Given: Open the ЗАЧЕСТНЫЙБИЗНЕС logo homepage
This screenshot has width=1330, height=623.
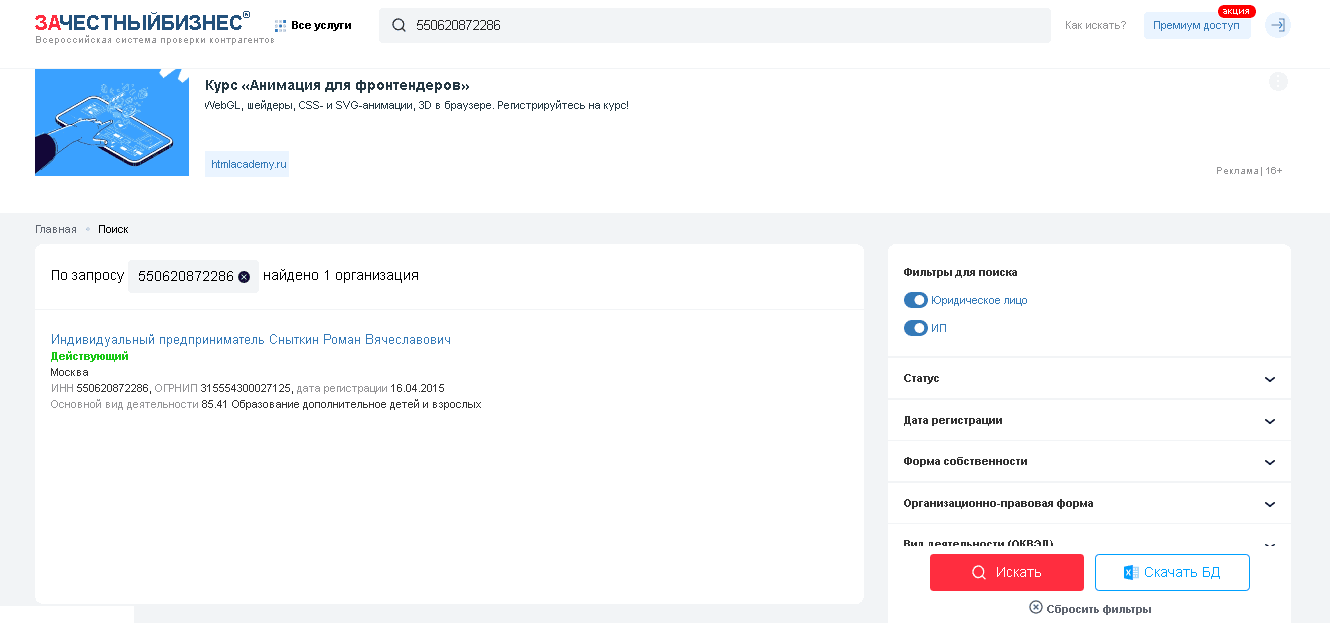Looking at the screenshot, I should pyautogui.click(x=143, y=22).
